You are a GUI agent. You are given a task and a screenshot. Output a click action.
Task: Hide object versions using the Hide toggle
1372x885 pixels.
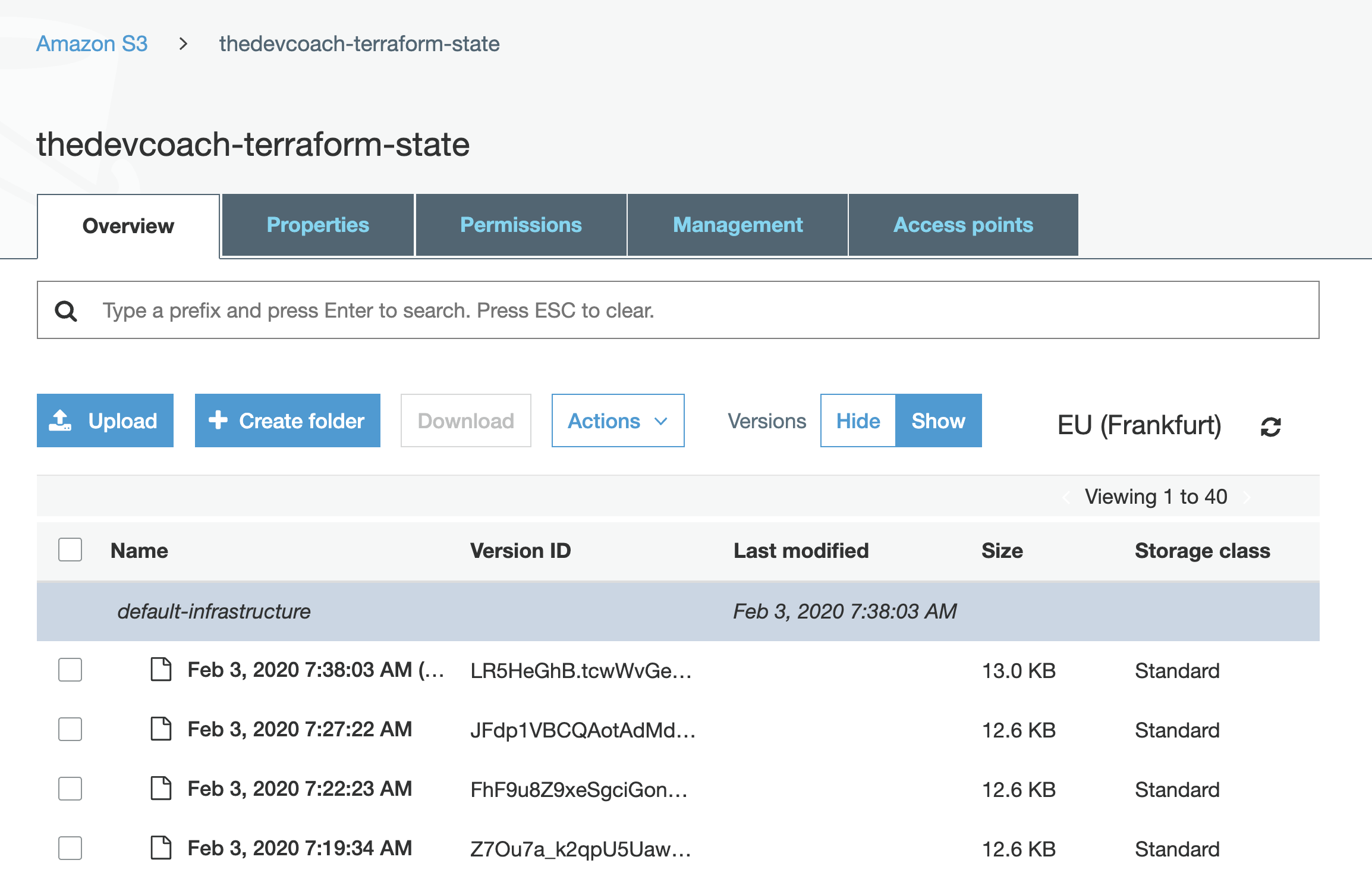coord(857,420)
